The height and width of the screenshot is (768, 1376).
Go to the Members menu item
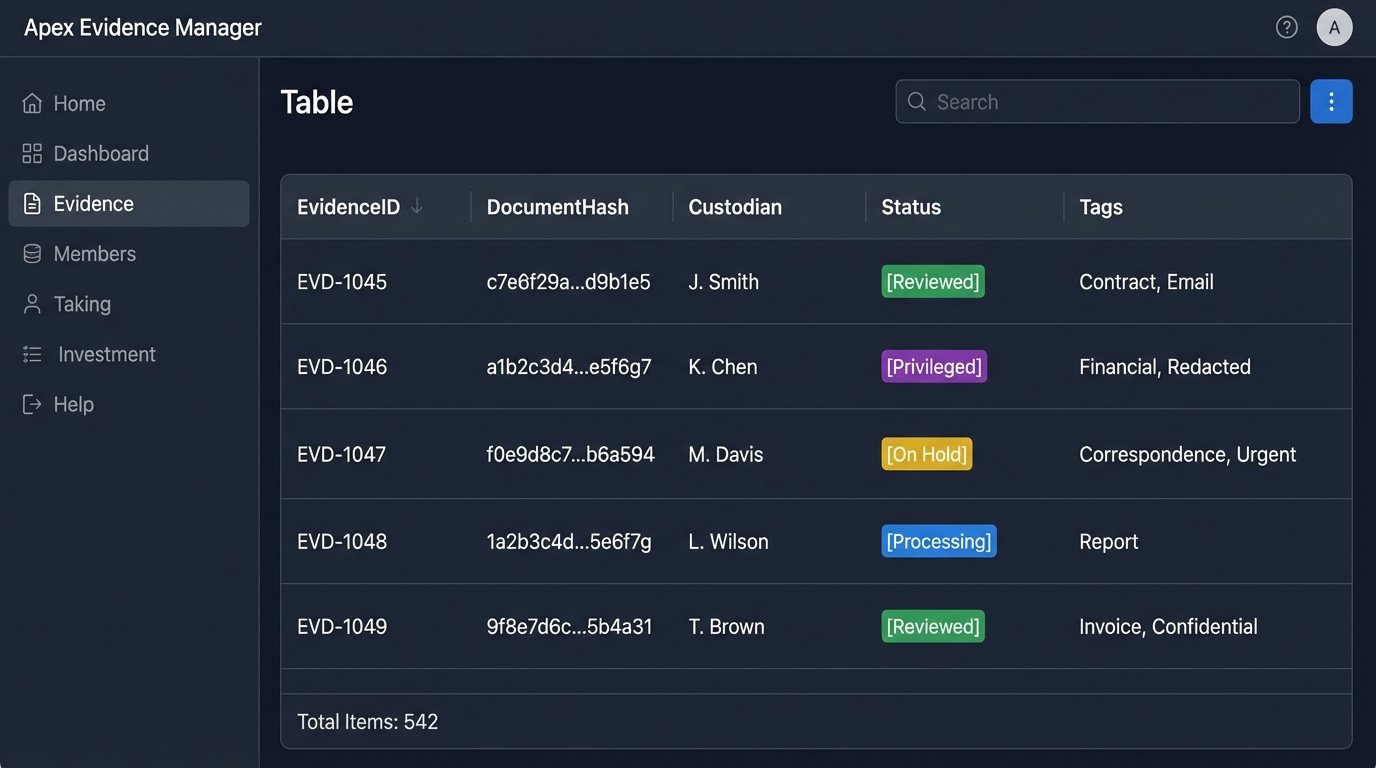pyautogui.click(x=94, y=254)
